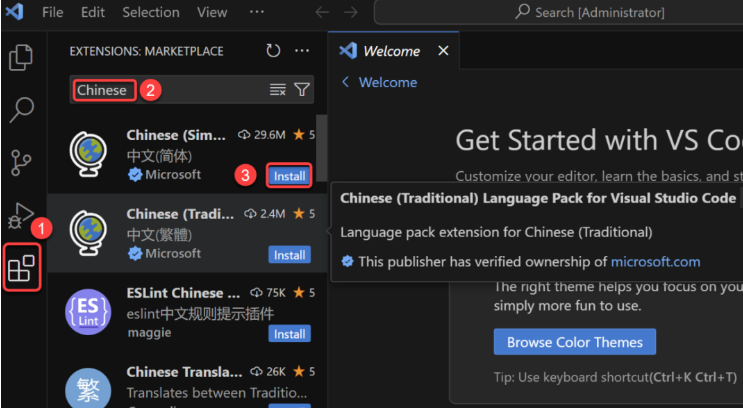The width and height of the screenshot is (743, 408).
Task: Click Translates between Traditio... description
Action: [217, 393]
